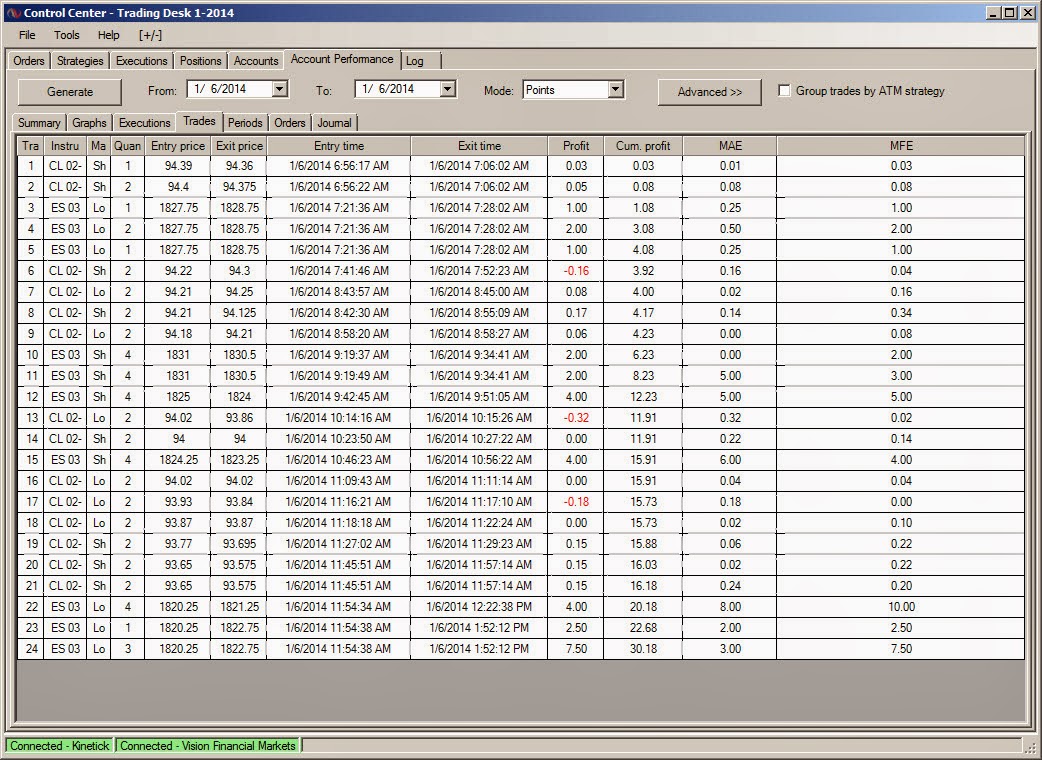Click entry time 1/6/2014 6:56:17 AM
Image resolution: width=1042 pixels, height=760 pixels.
pos(339,166)
